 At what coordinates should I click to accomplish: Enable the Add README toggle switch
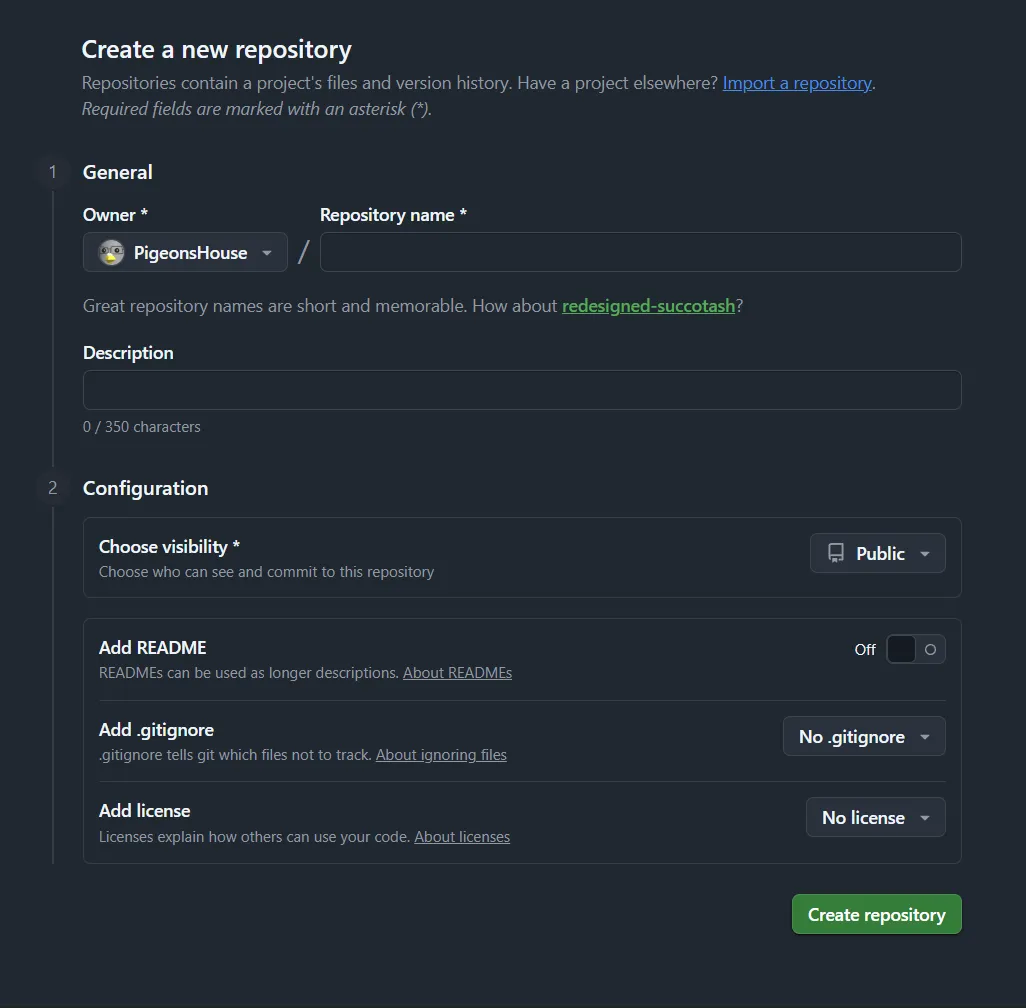915,649
